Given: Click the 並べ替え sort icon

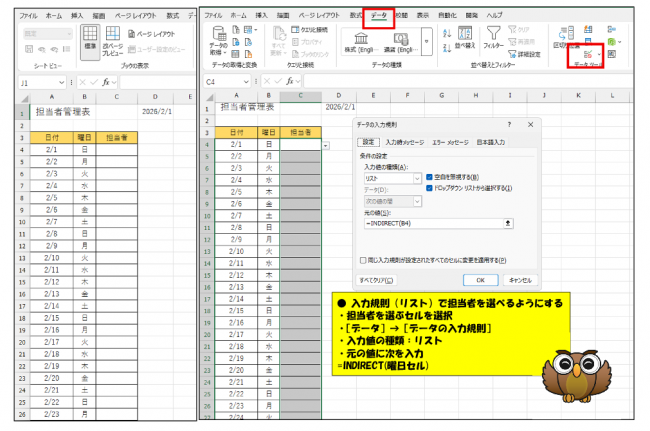Looking at the screenshot, I should point(464,38).
